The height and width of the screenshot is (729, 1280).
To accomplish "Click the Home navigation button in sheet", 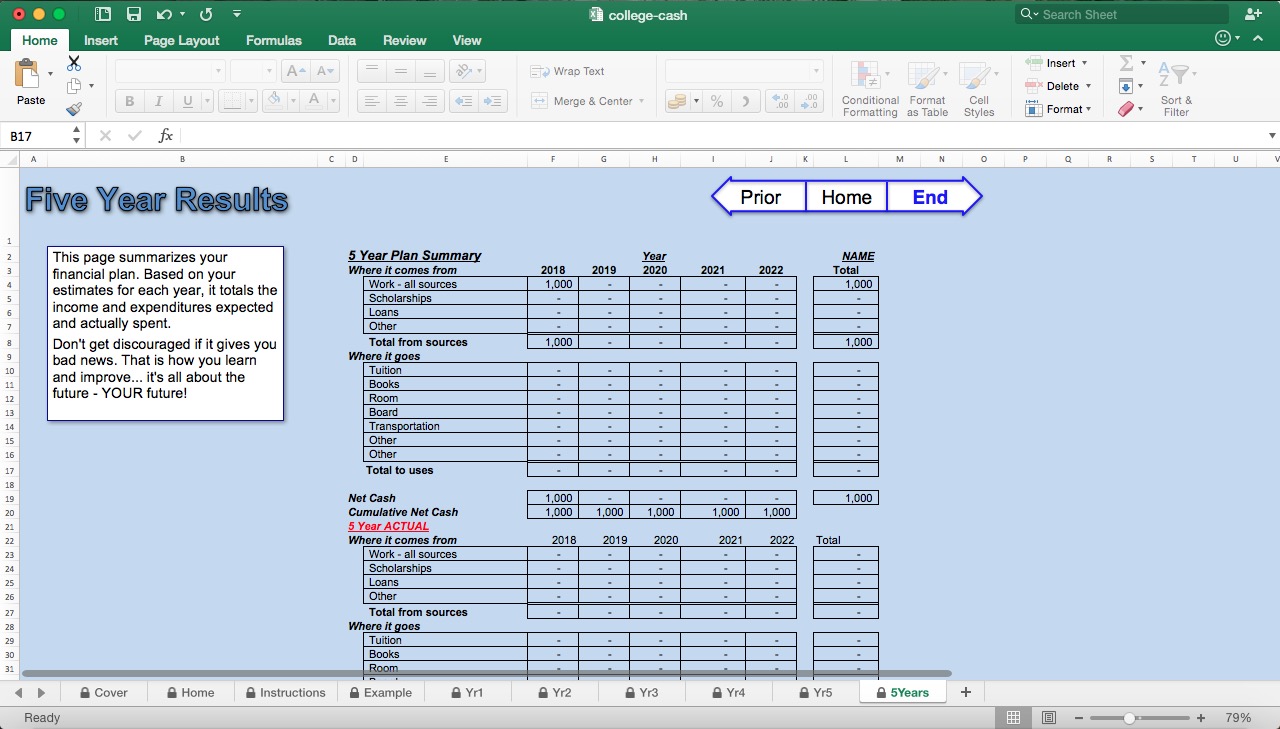I will pos(846,197).
